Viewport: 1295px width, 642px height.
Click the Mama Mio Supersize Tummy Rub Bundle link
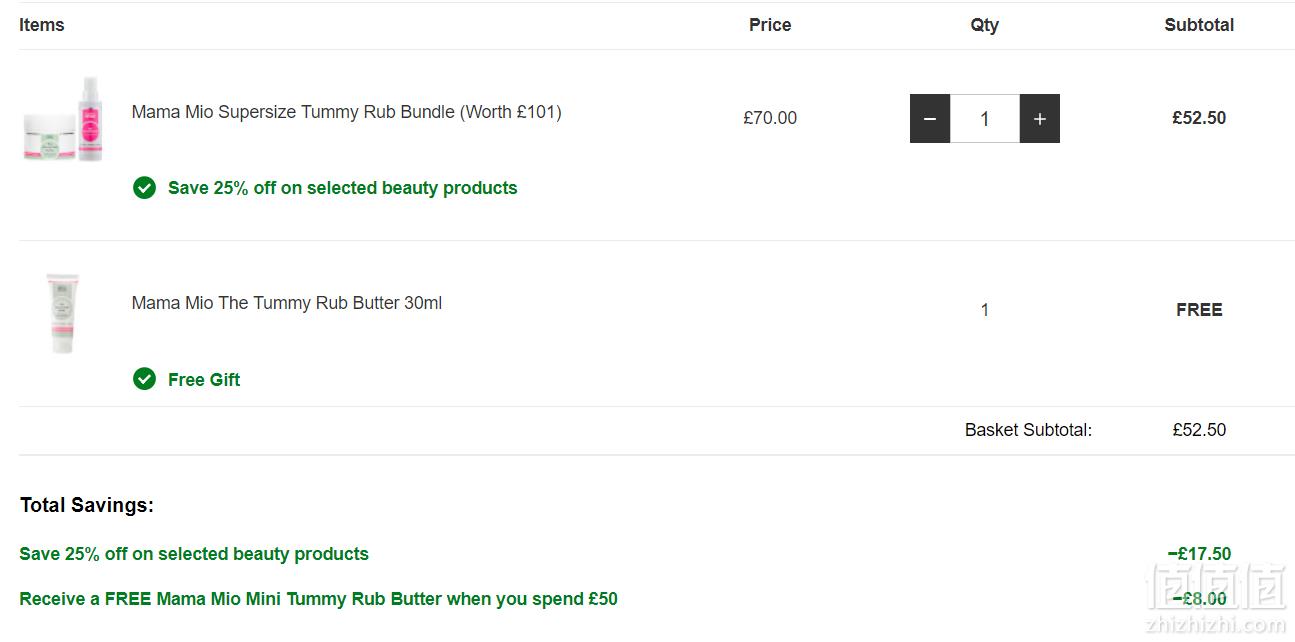tap(346, 112)
